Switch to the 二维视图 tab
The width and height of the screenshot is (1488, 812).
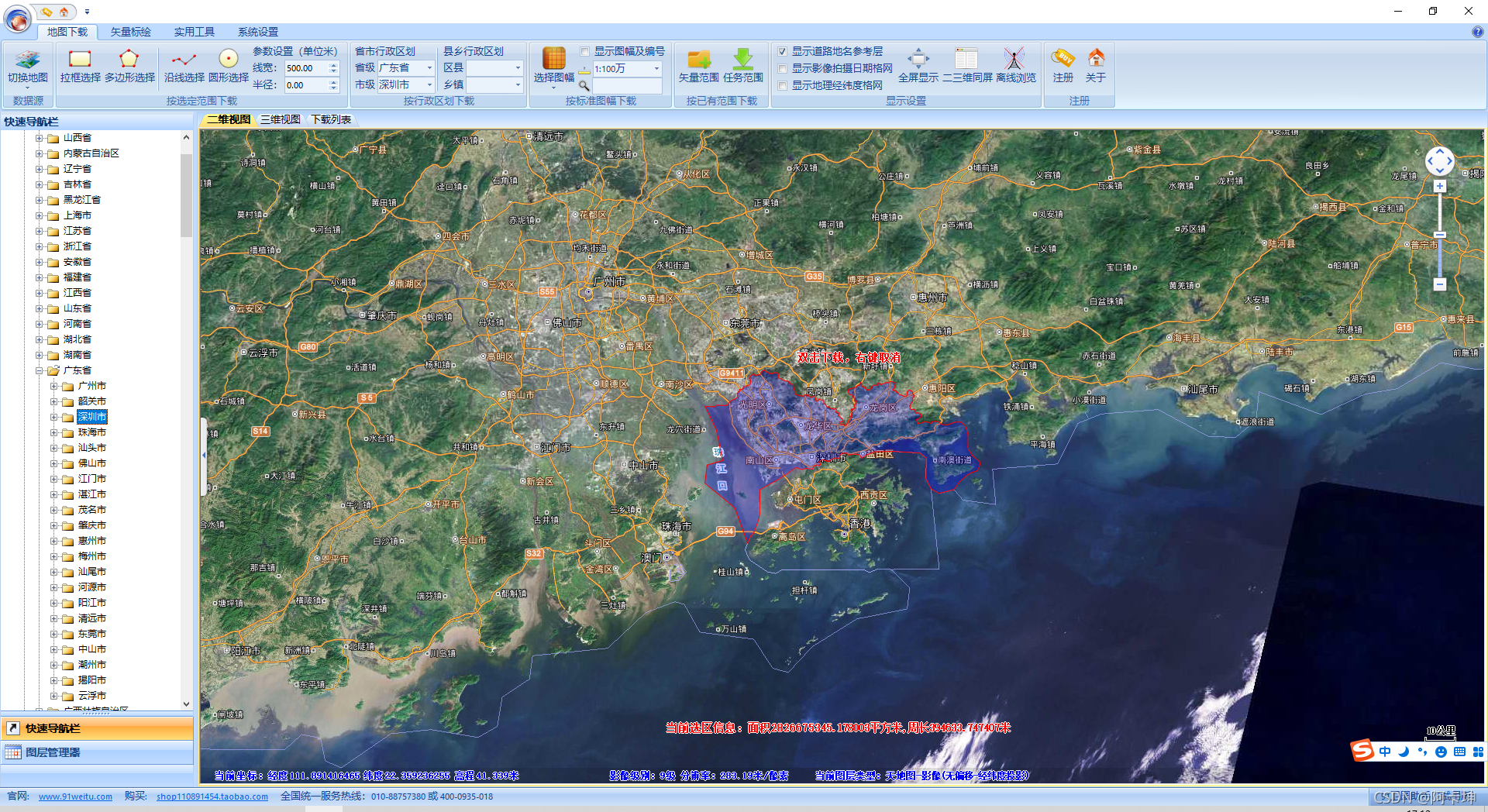[x=229, y=119]
